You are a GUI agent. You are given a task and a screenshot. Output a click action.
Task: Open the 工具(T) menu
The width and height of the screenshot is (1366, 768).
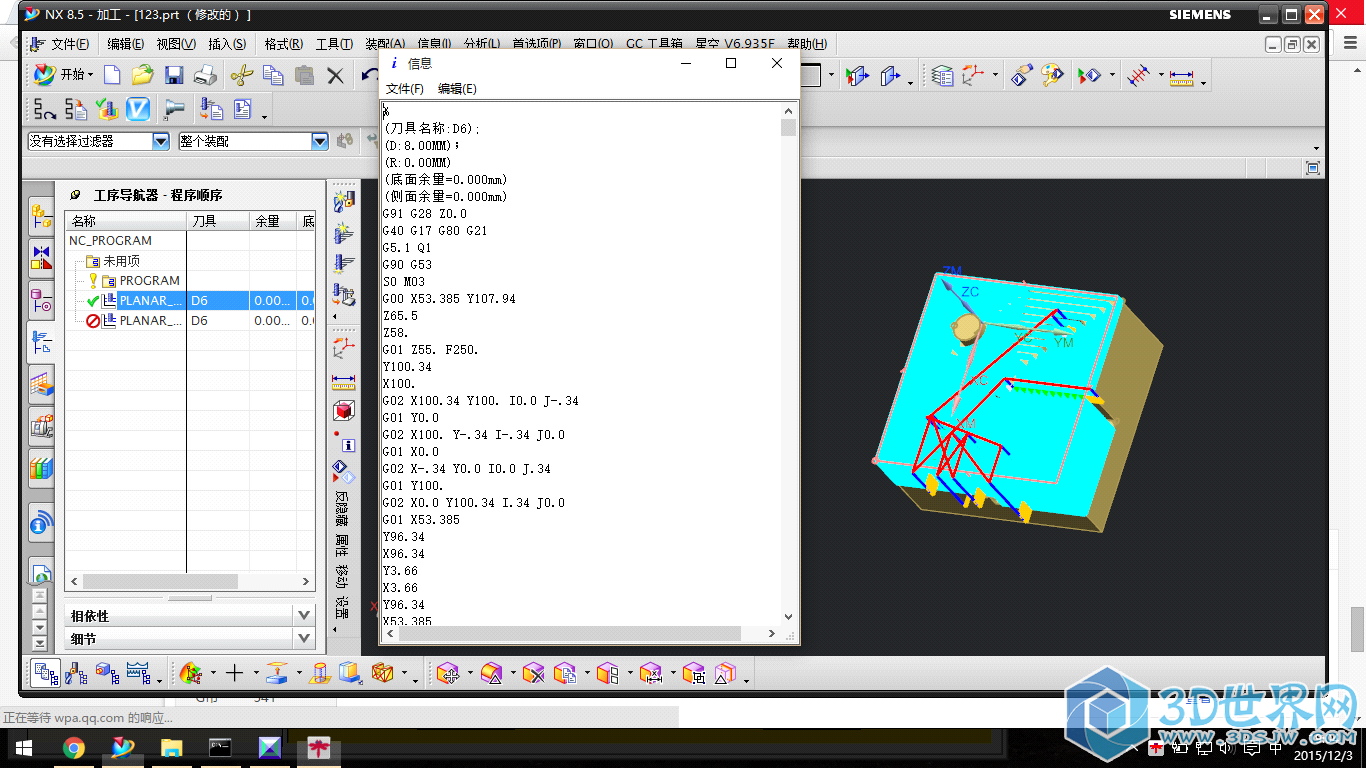pos(334,44)
